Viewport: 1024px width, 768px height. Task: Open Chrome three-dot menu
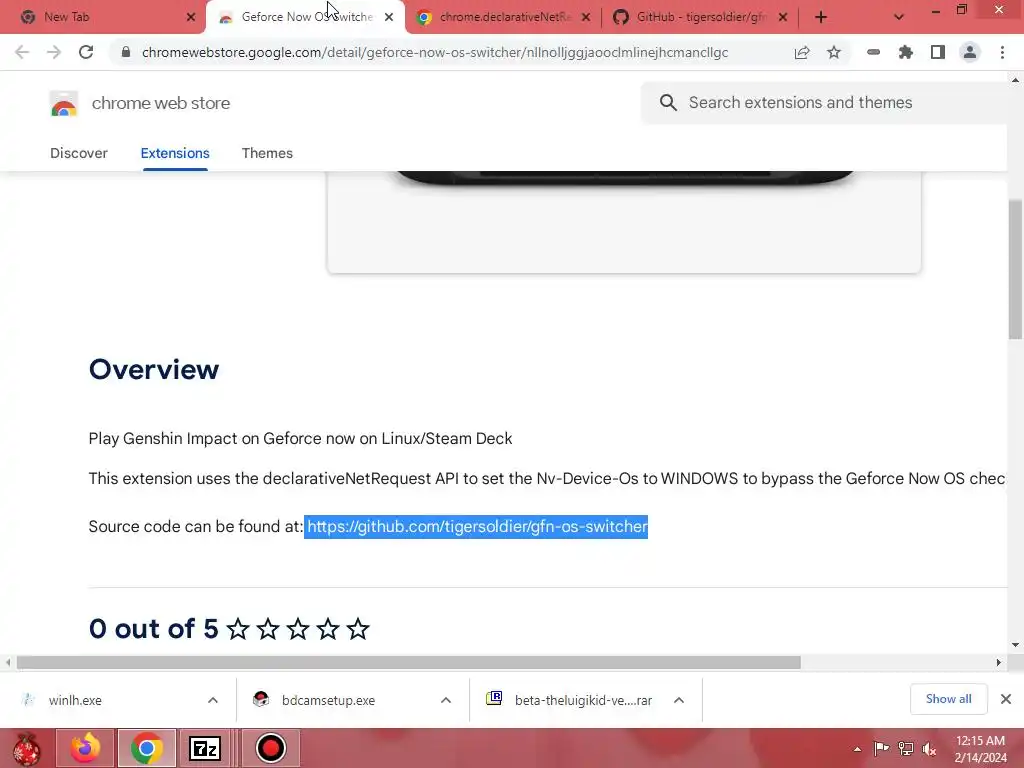pyautogui.click(x=1002, y=52)
